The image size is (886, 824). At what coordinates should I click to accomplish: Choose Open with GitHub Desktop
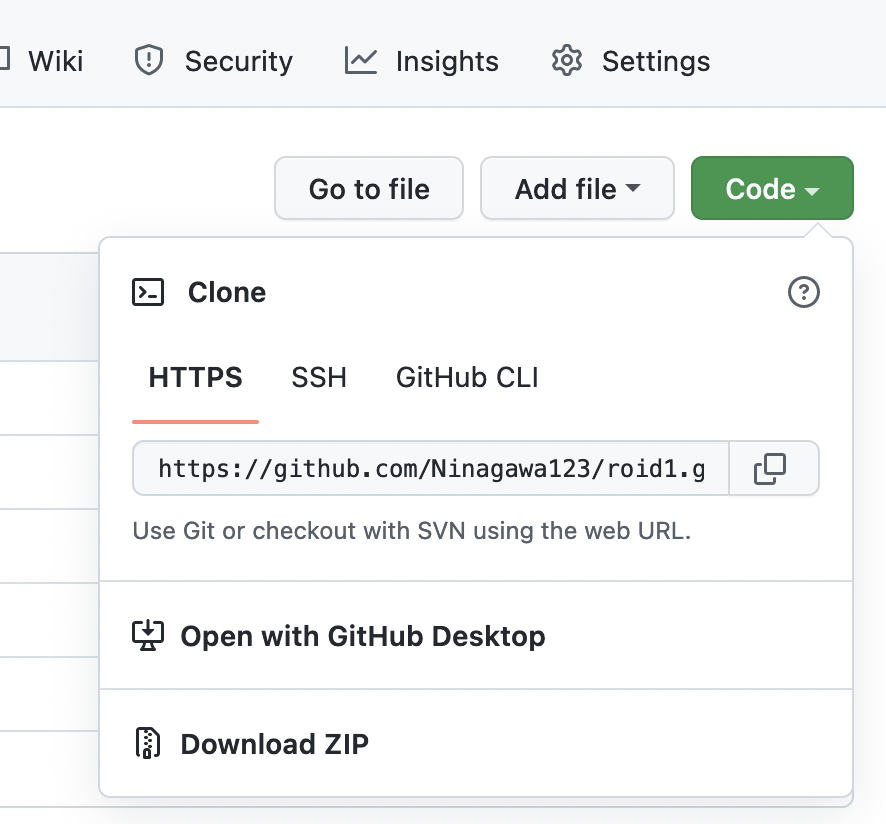[x=363, y=636]
